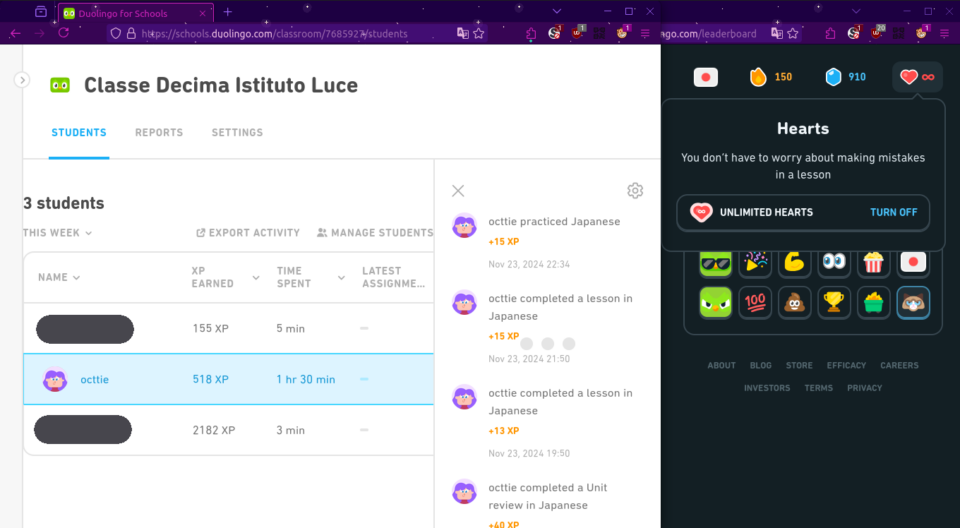Close the octtie activity panel

pyautogui.click(x=458, y=191)
